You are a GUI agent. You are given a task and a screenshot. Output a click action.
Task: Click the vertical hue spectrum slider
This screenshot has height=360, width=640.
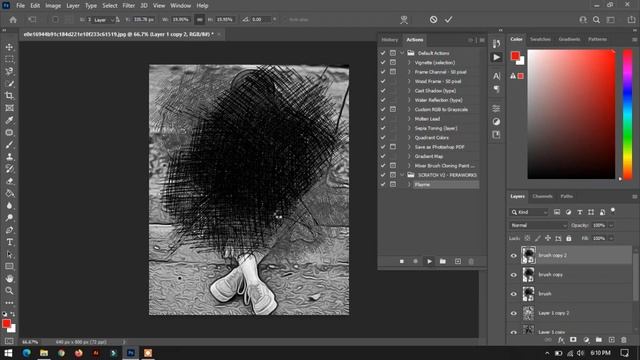(x=627, y=114)
